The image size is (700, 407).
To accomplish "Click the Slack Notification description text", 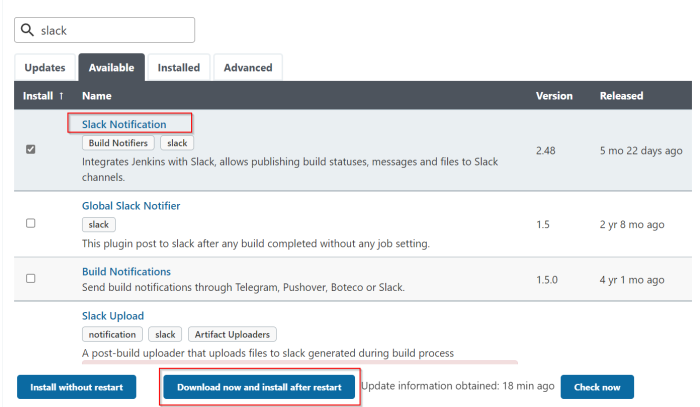I will [290, 169].
